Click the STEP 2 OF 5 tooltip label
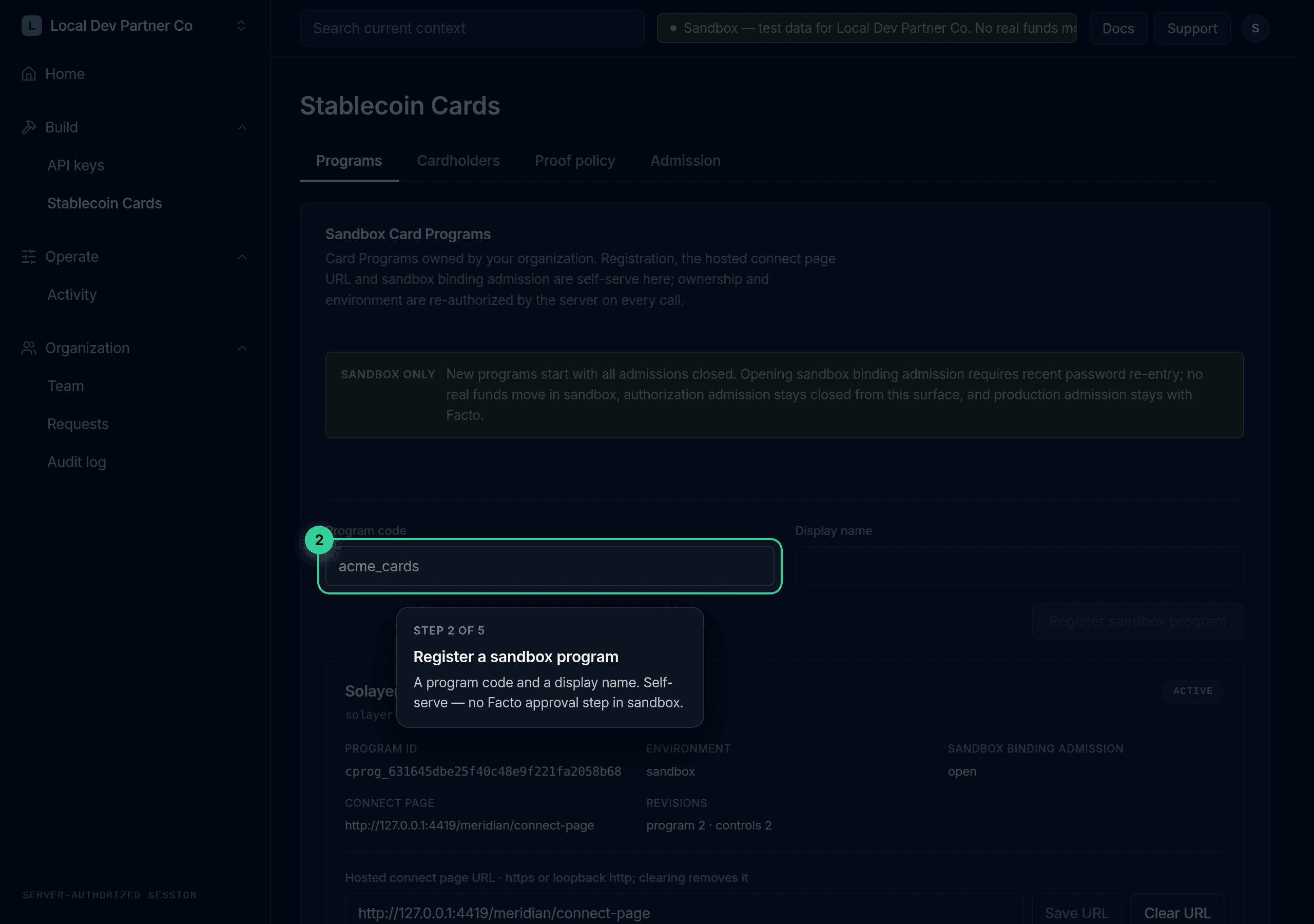The height and width of the screenshot is (924, 1314). (x=449, y=630)
